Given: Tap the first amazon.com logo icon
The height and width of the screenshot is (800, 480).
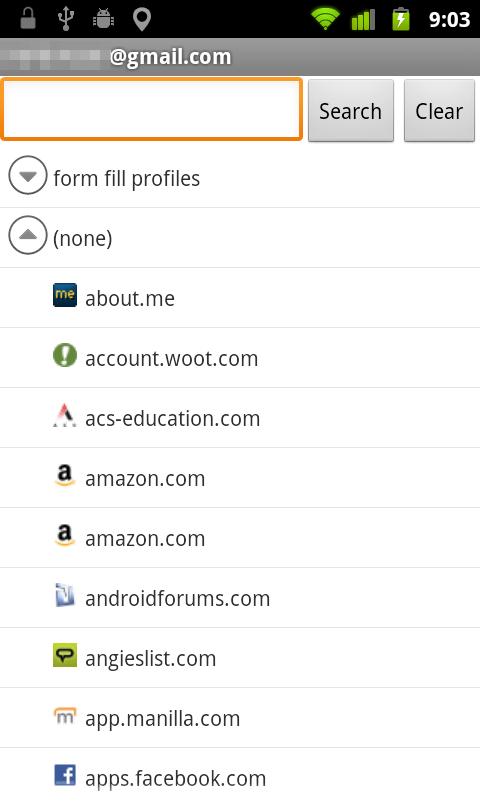Looking at the screenshot, I should [x=65, y=476].
